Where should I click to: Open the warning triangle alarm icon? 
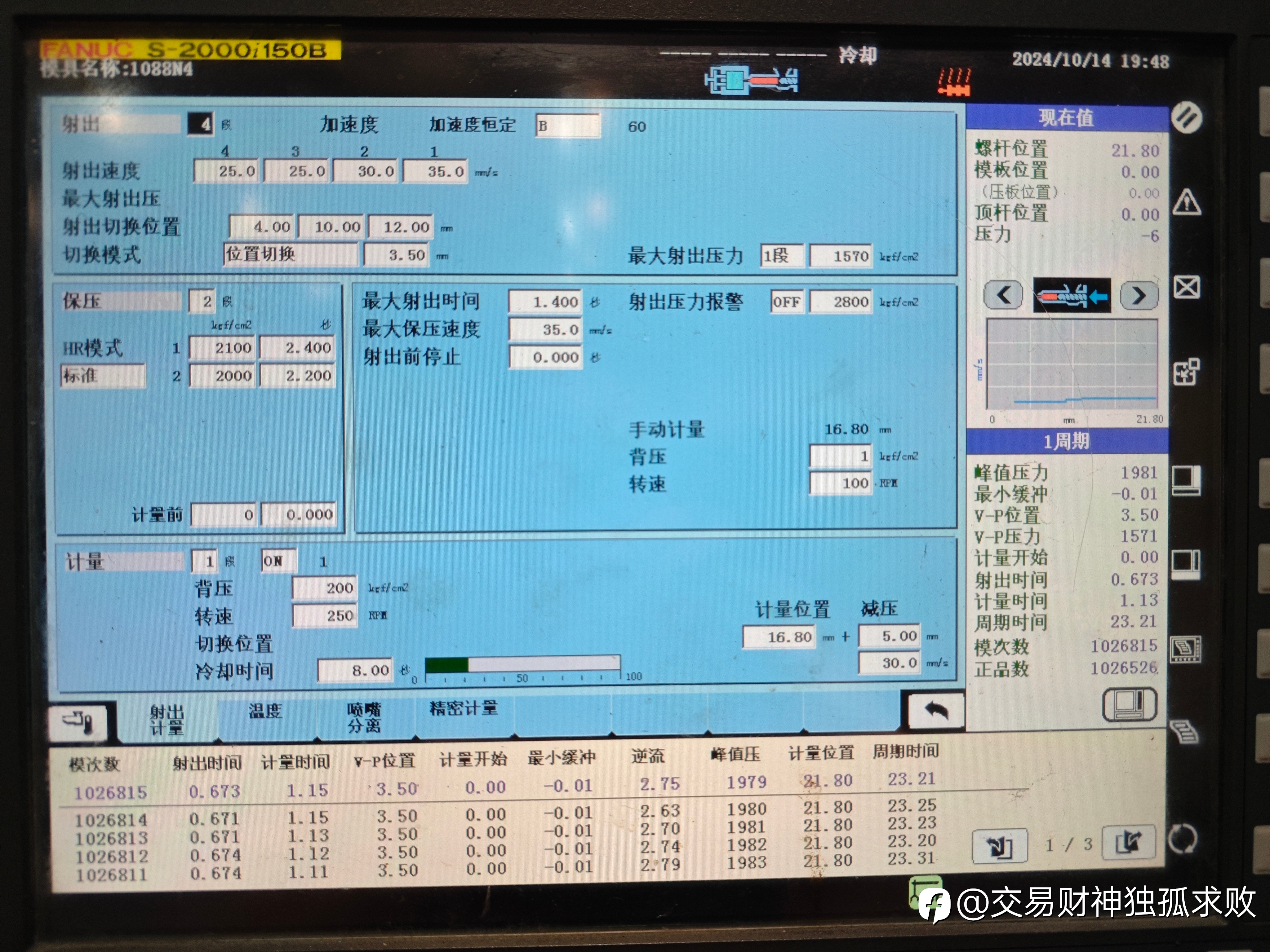1186,202
